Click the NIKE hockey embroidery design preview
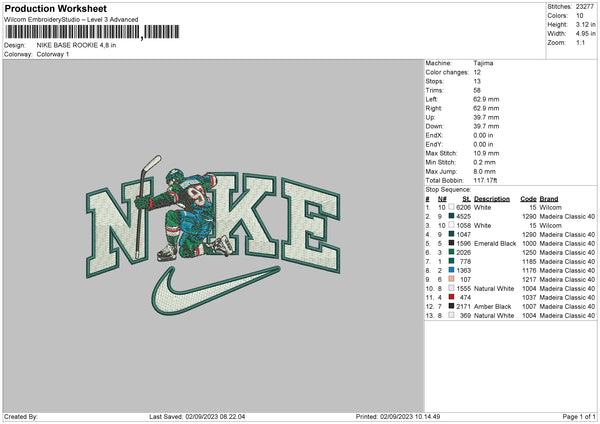 coord(213,235)
